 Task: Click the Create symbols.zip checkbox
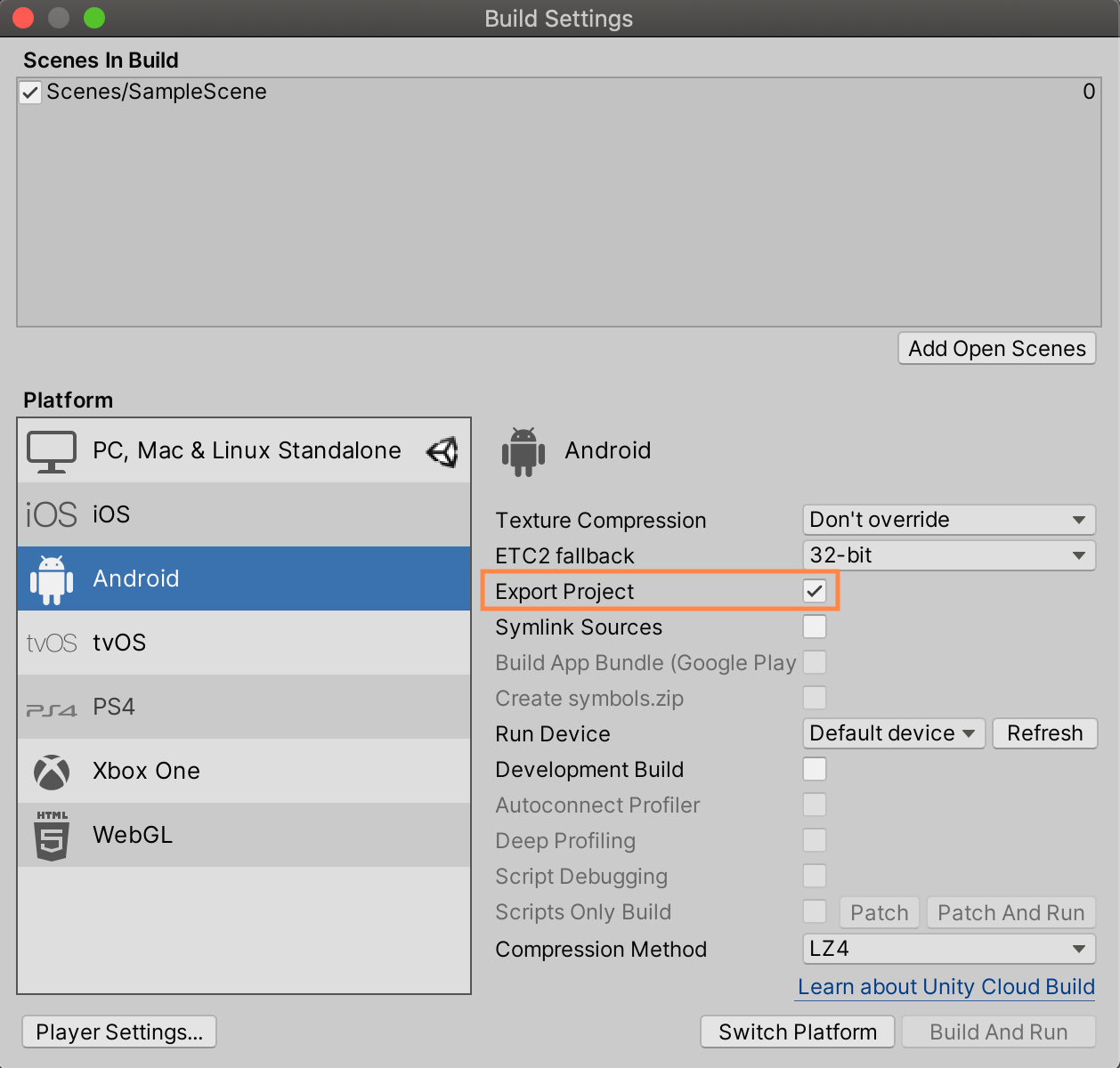tap(815, 698)
